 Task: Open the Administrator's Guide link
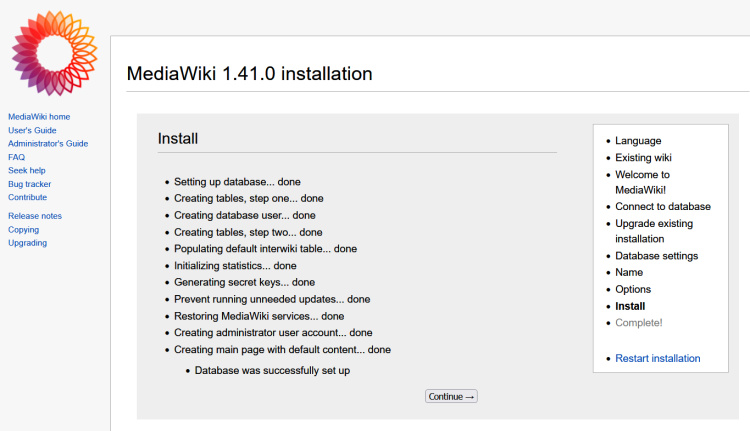click(x=48, y=144)
